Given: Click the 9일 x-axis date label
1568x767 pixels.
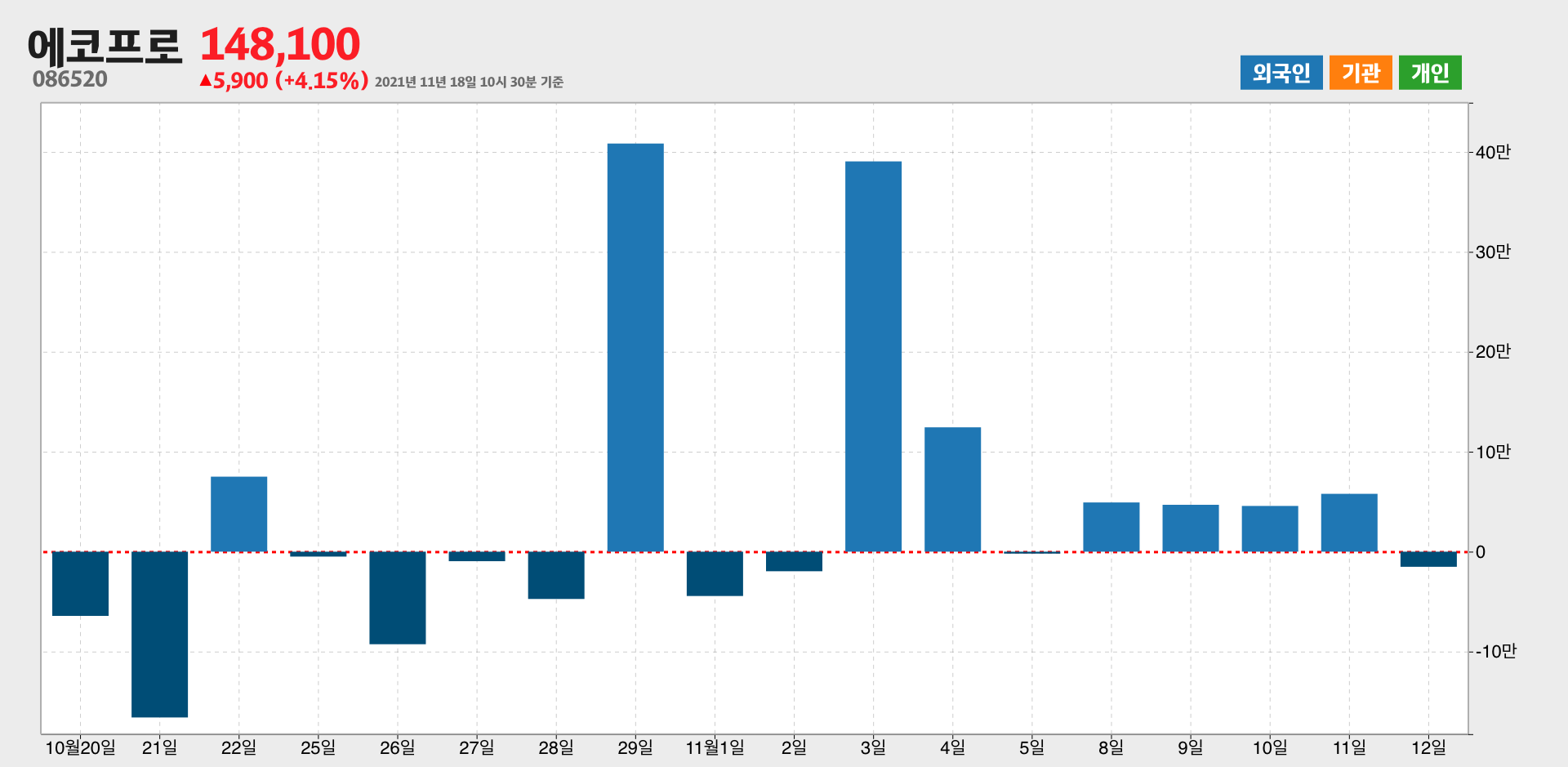Looking at the screenshot, I should click(1190, 747).
